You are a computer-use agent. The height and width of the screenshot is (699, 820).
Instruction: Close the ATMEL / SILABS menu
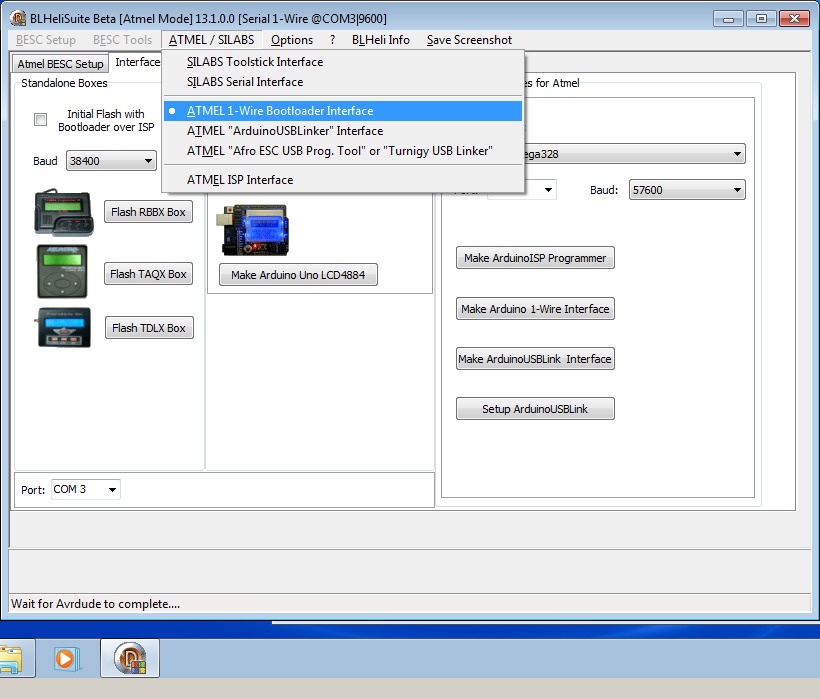point(211,40)
